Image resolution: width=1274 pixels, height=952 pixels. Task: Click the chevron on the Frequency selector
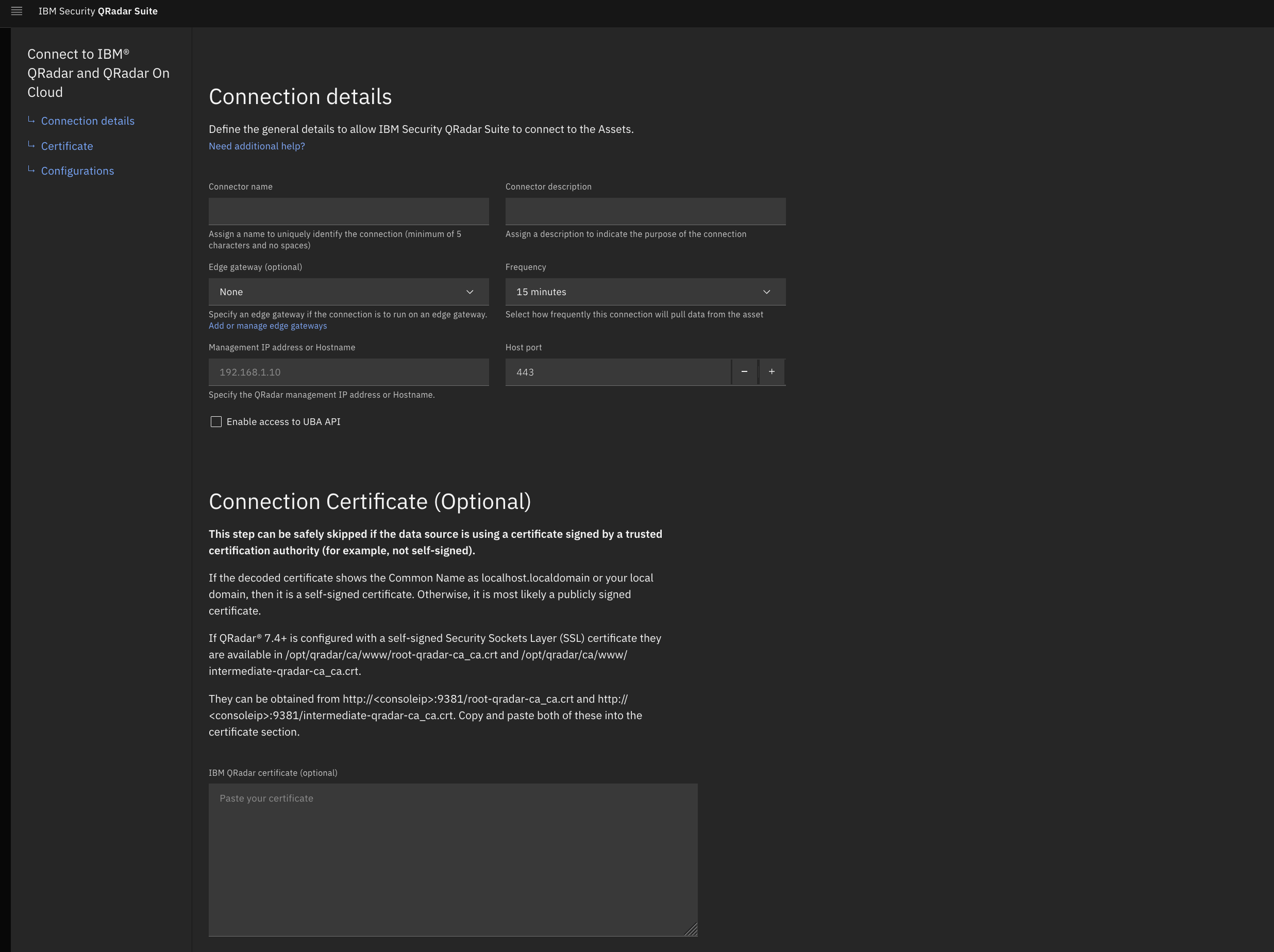click(766, 292)
